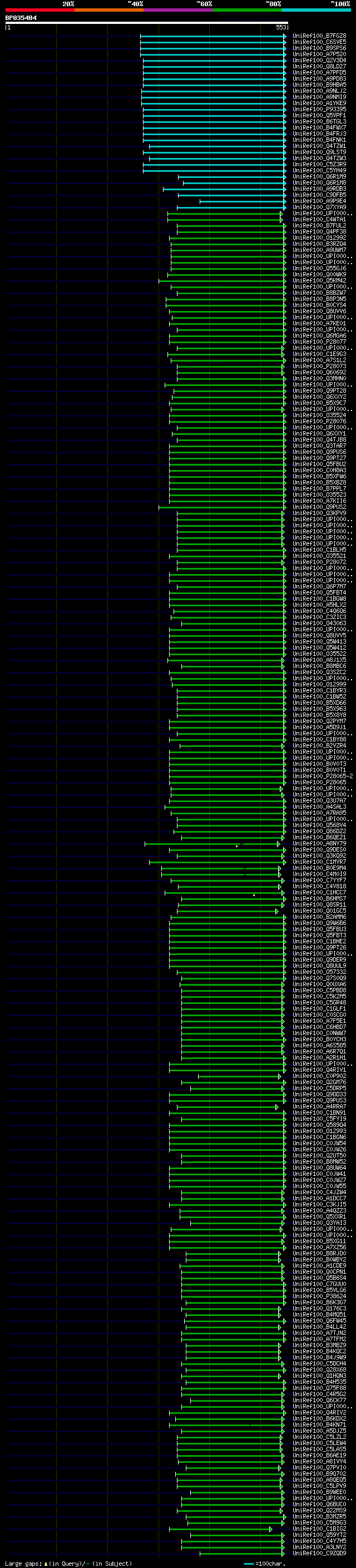Viewport: 356px width, 1568px height.
Task: Open hit UniRef100_Q8LD27
Action: tap(319, 66)
